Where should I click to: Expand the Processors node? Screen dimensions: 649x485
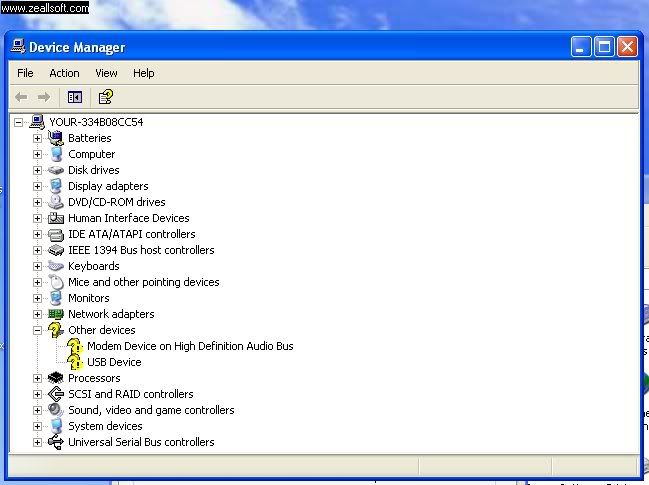37,378
